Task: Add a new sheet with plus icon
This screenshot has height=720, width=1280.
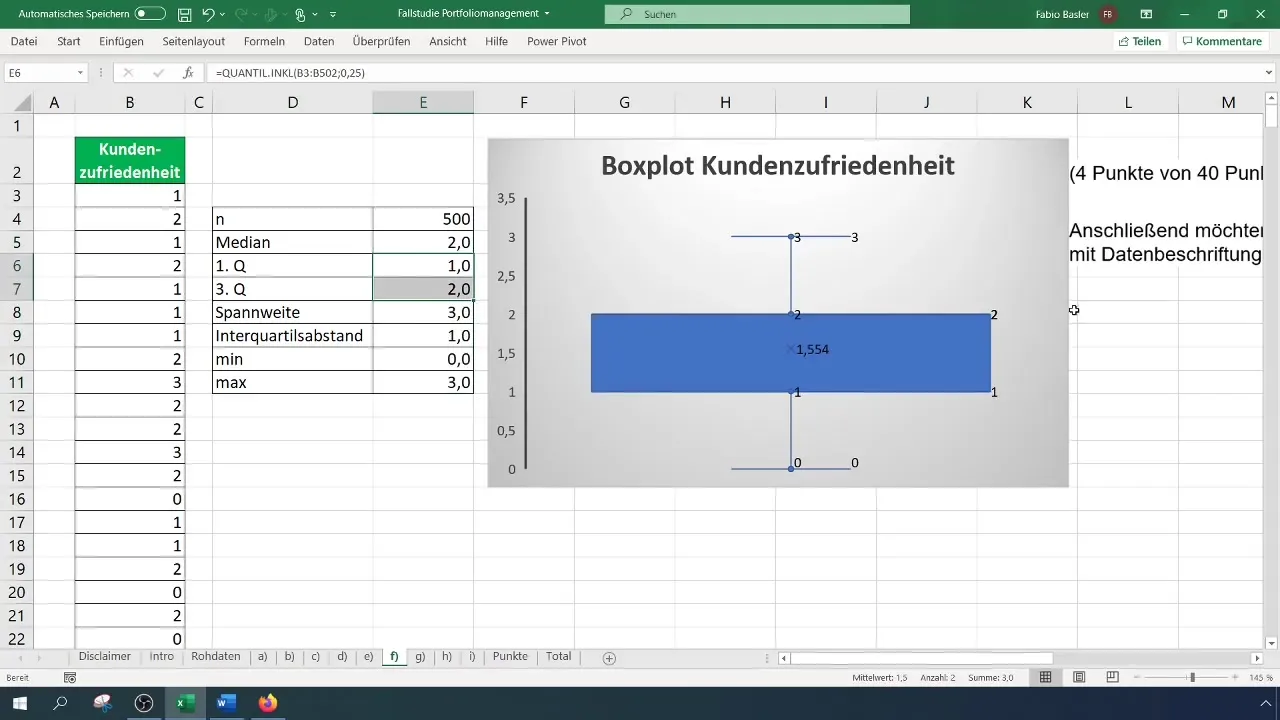Action: point(609,658)
